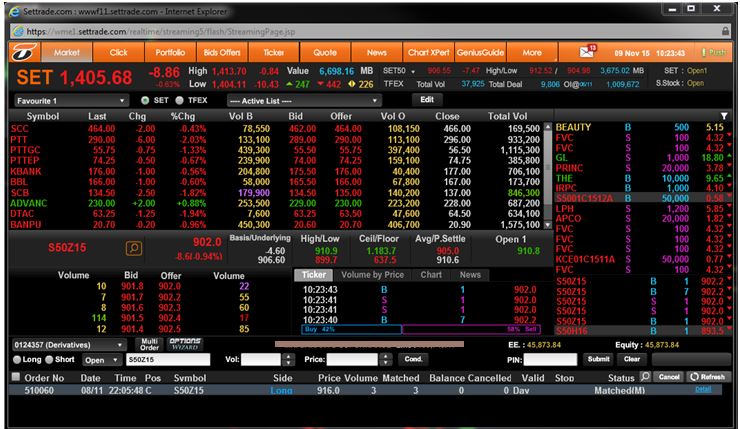This screenshot has height=429, width=740.
Task: Choose the Long position radio button
Action: pos(17,360)
